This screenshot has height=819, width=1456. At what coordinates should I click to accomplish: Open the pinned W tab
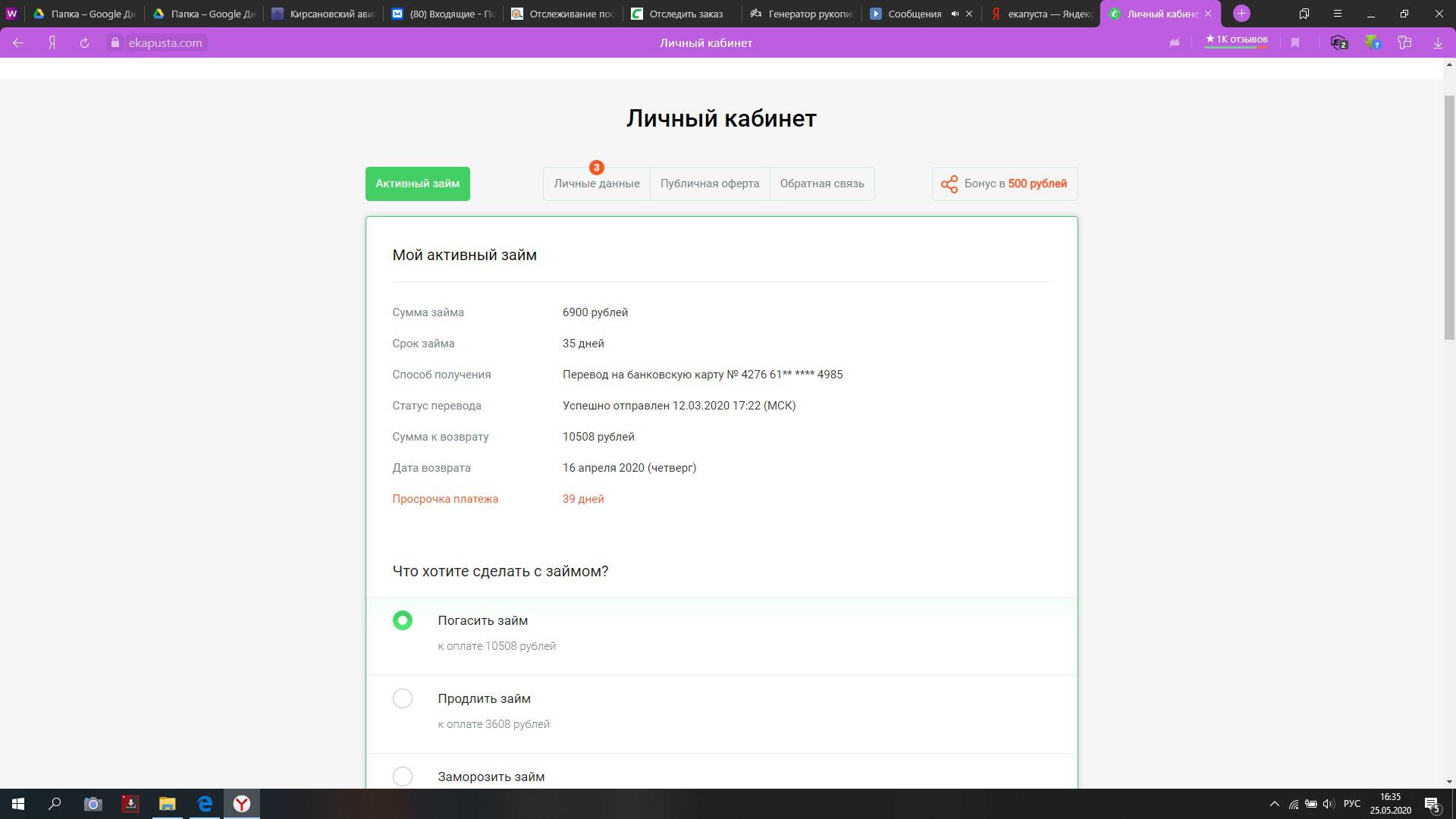point(11,14)
